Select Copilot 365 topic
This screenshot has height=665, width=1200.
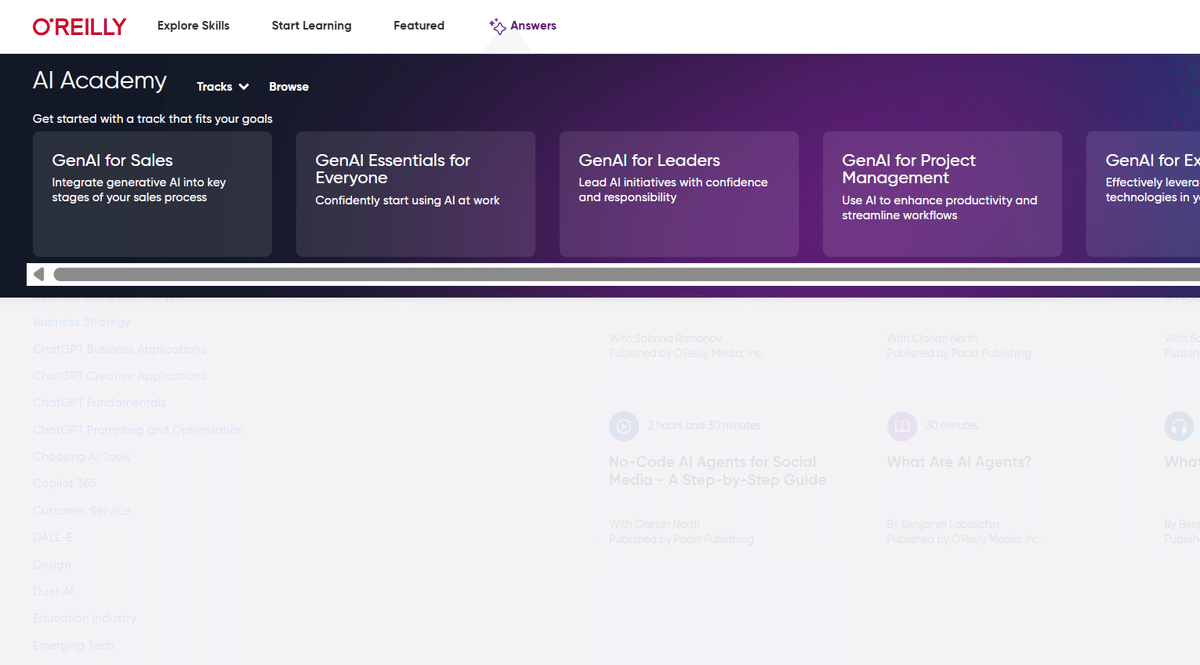(65, 484)
